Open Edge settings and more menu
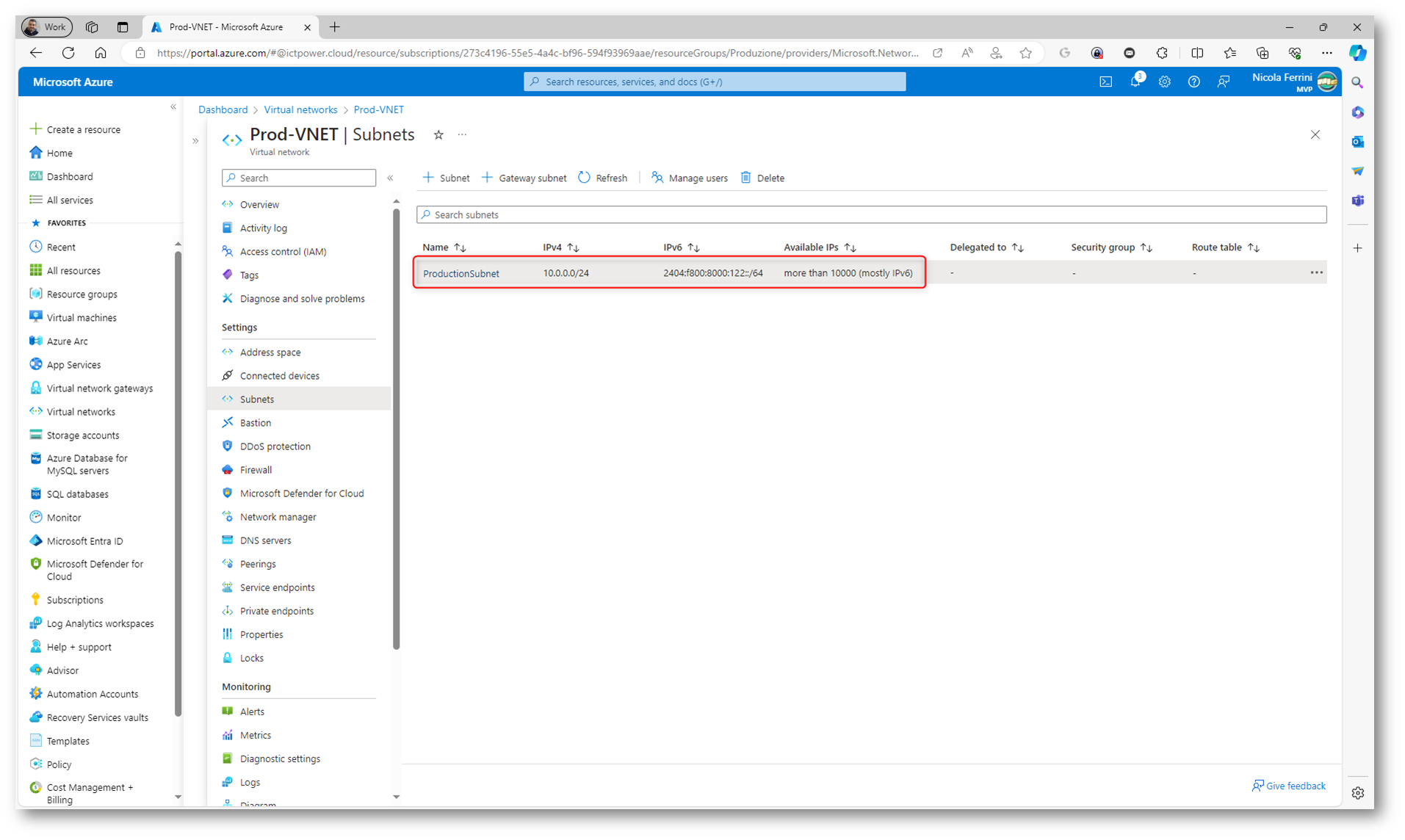Viewport: 1405px width, 840px height. click(x=1326, y=53)
